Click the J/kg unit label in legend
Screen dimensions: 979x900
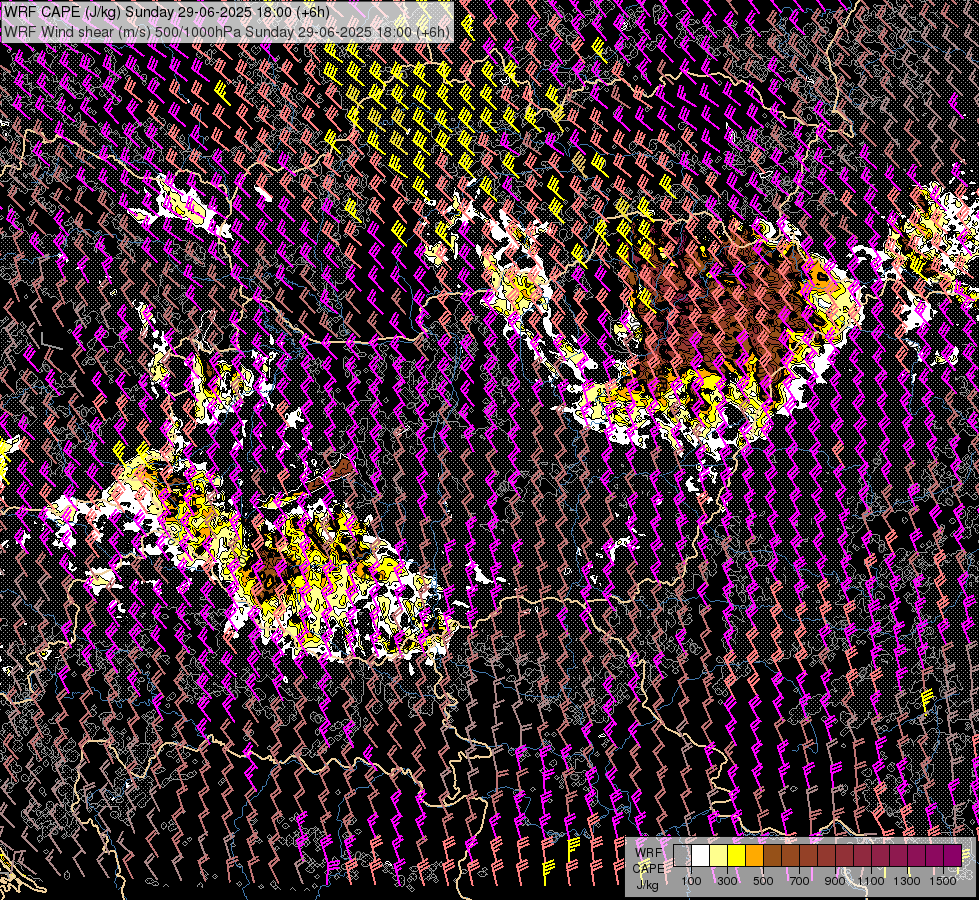tap(647, 885)
